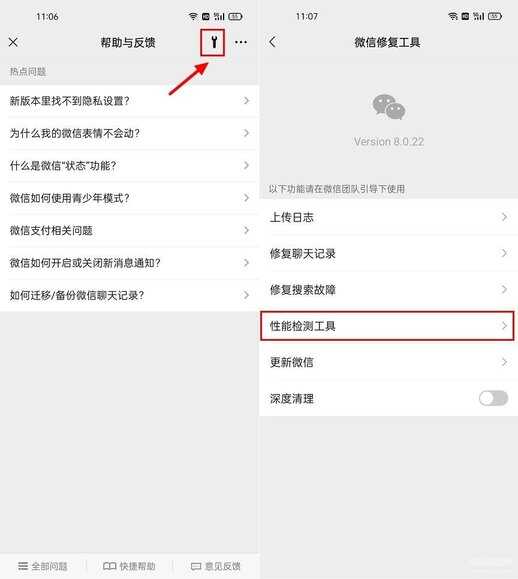The image size is (518, 579).
Task: Toggle the 深度清理 switch
Action: point(493,398)
